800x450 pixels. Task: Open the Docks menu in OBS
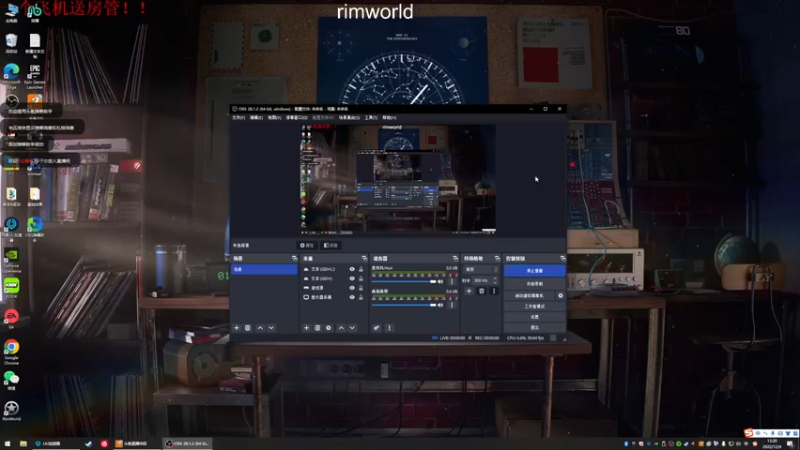296,117
